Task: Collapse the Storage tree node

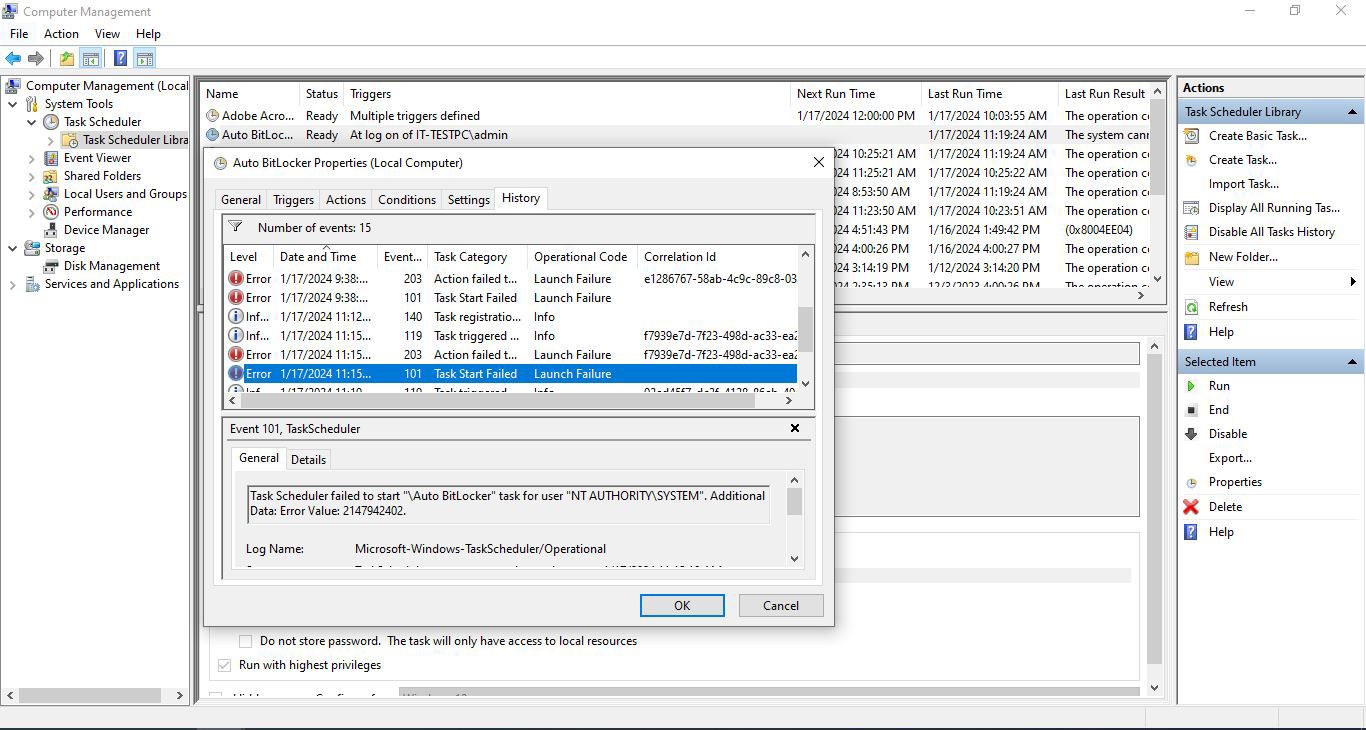Action: click(12, 248)
